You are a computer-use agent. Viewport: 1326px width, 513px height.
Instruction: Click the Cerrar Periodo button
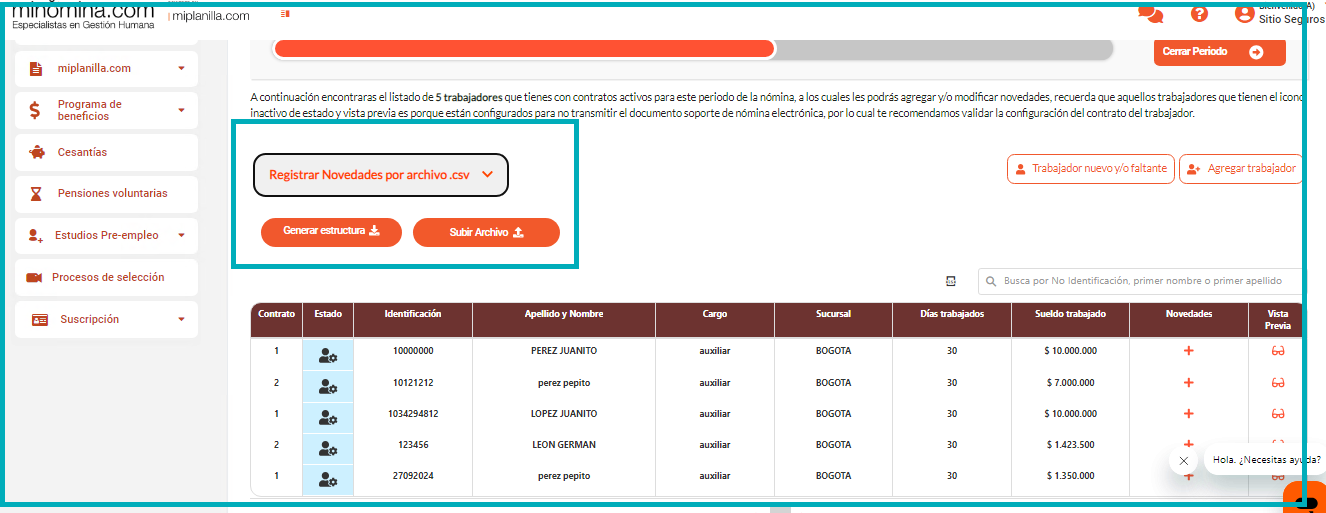[1219, 52]
